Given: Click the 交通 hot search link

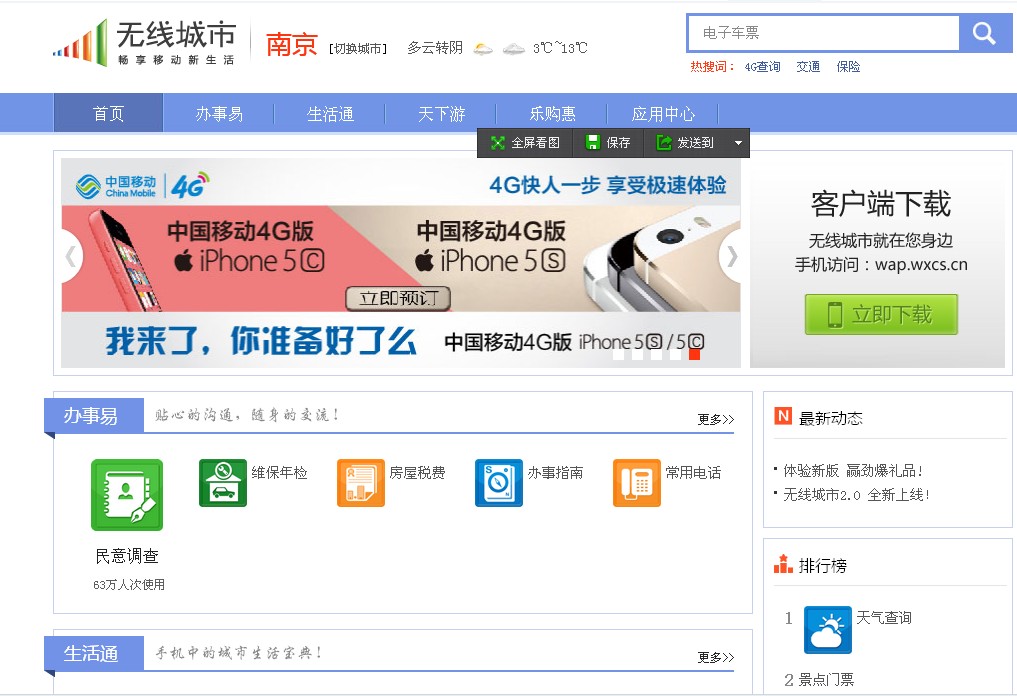Looking at the screenshot, I should click(808, 67).
